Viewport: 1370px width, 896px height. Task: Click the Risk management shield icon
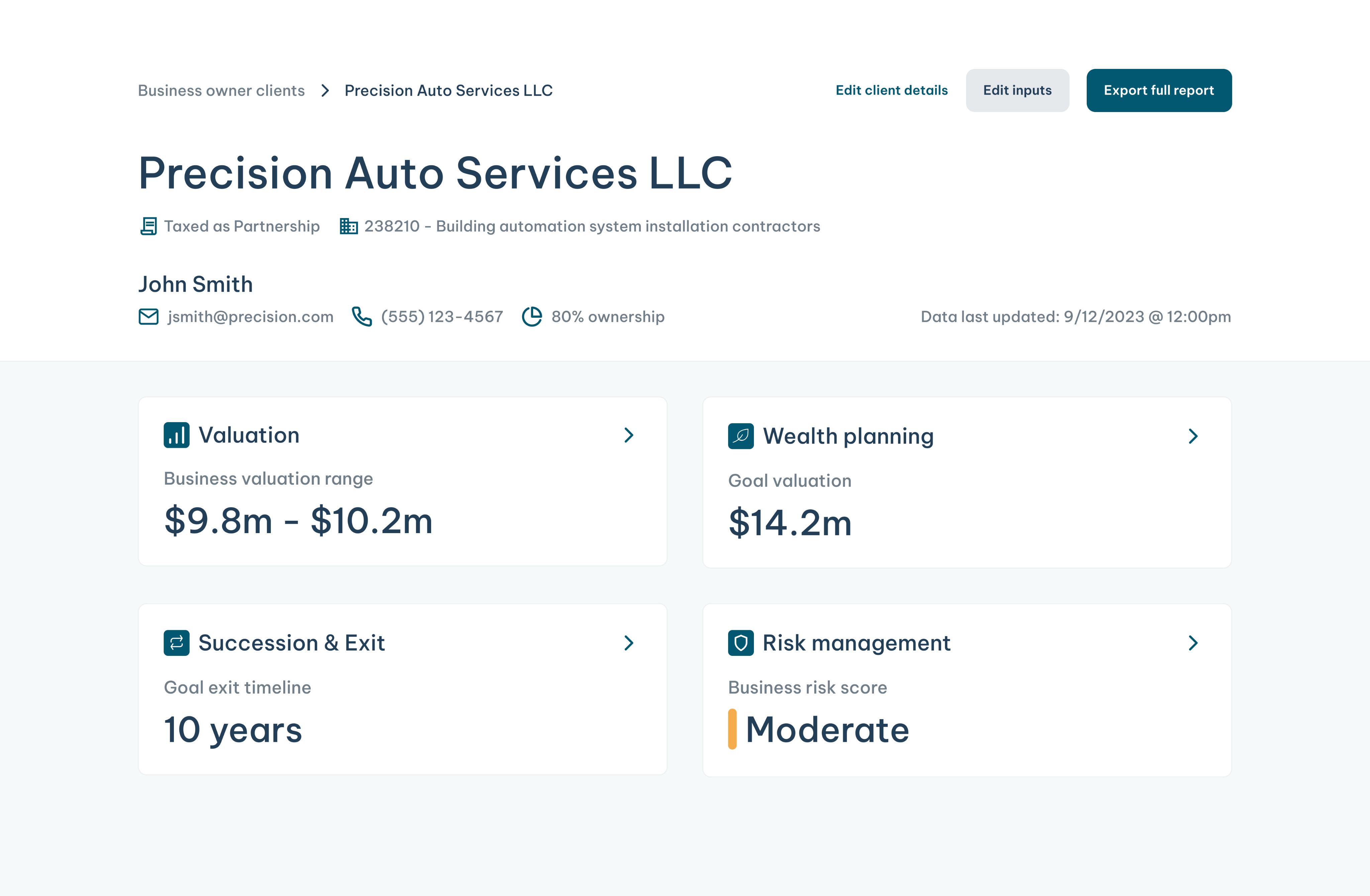pos(740,643)
